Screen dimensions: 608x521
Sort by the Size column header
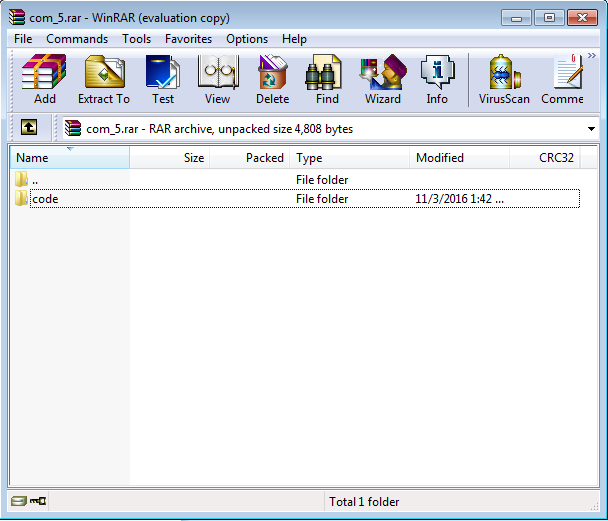coord(170,157)
